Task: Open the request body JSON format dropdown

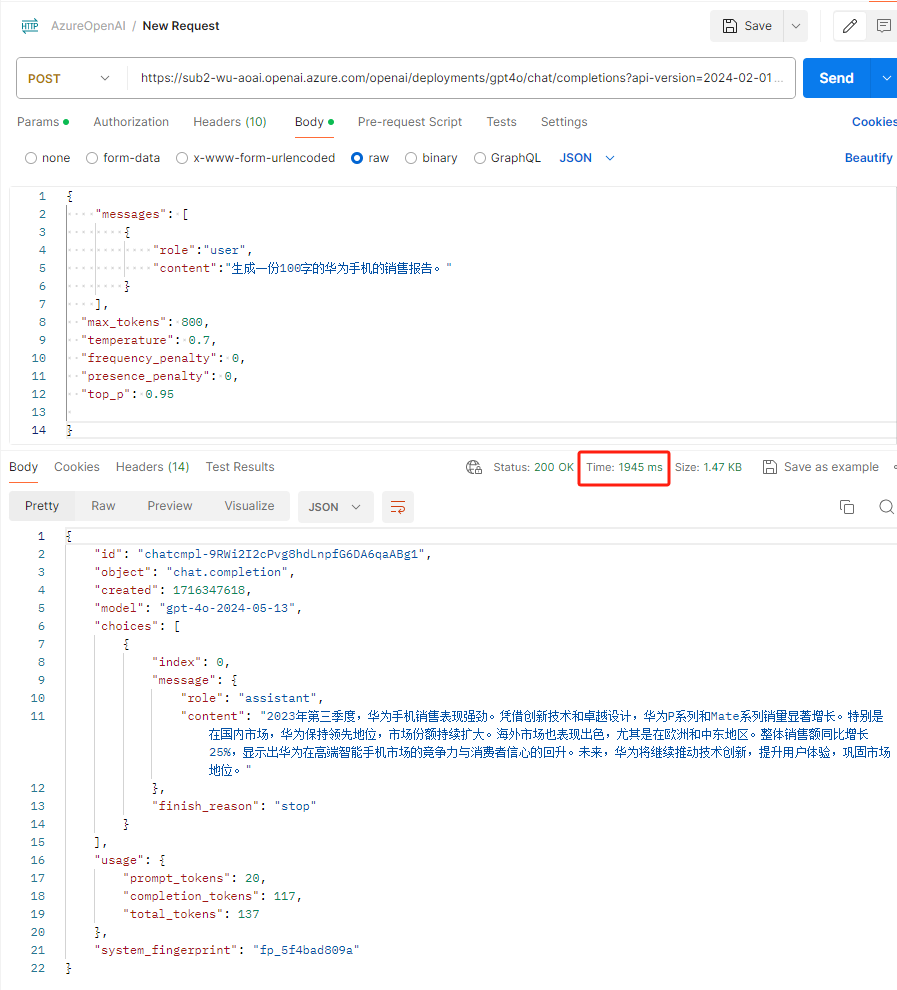Action: [587, 158]
